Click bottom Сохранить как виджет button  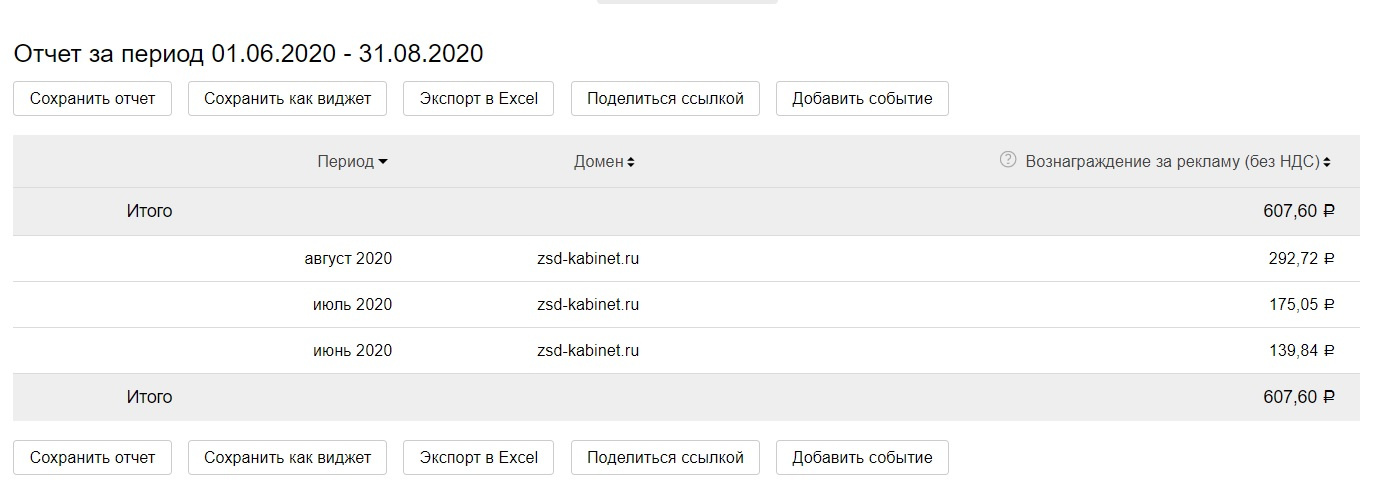point(287,457)
